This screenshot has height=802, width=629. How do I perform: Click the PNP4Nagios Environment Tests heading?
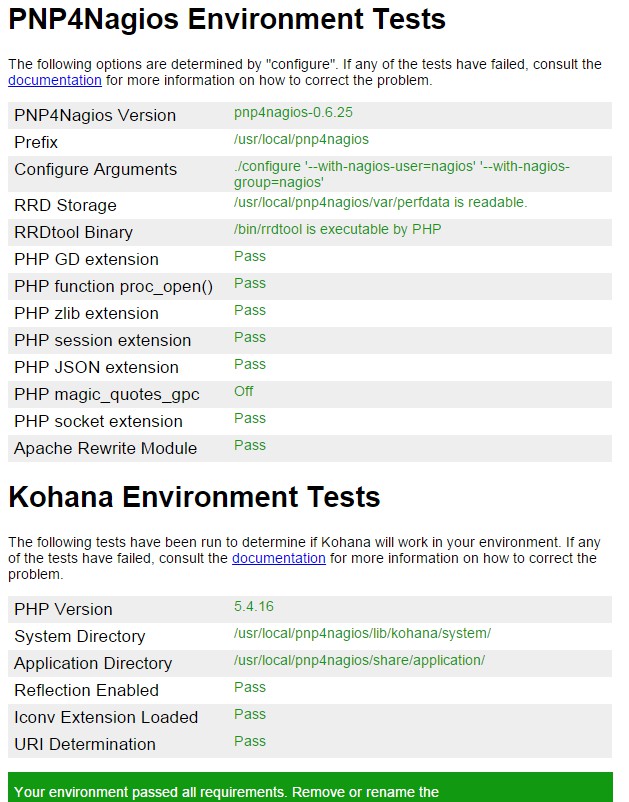[227, 19]
